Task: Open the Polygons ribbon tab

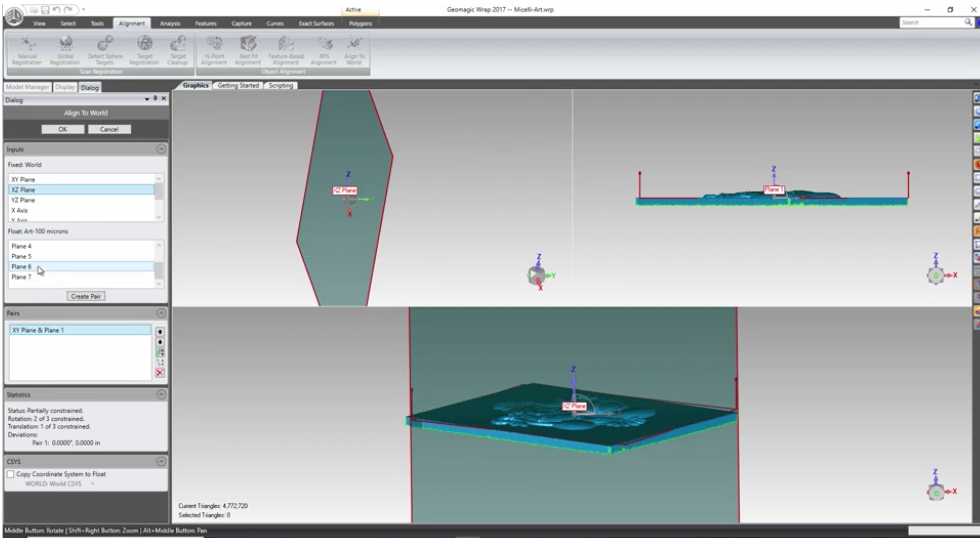Action: (360, 23)
